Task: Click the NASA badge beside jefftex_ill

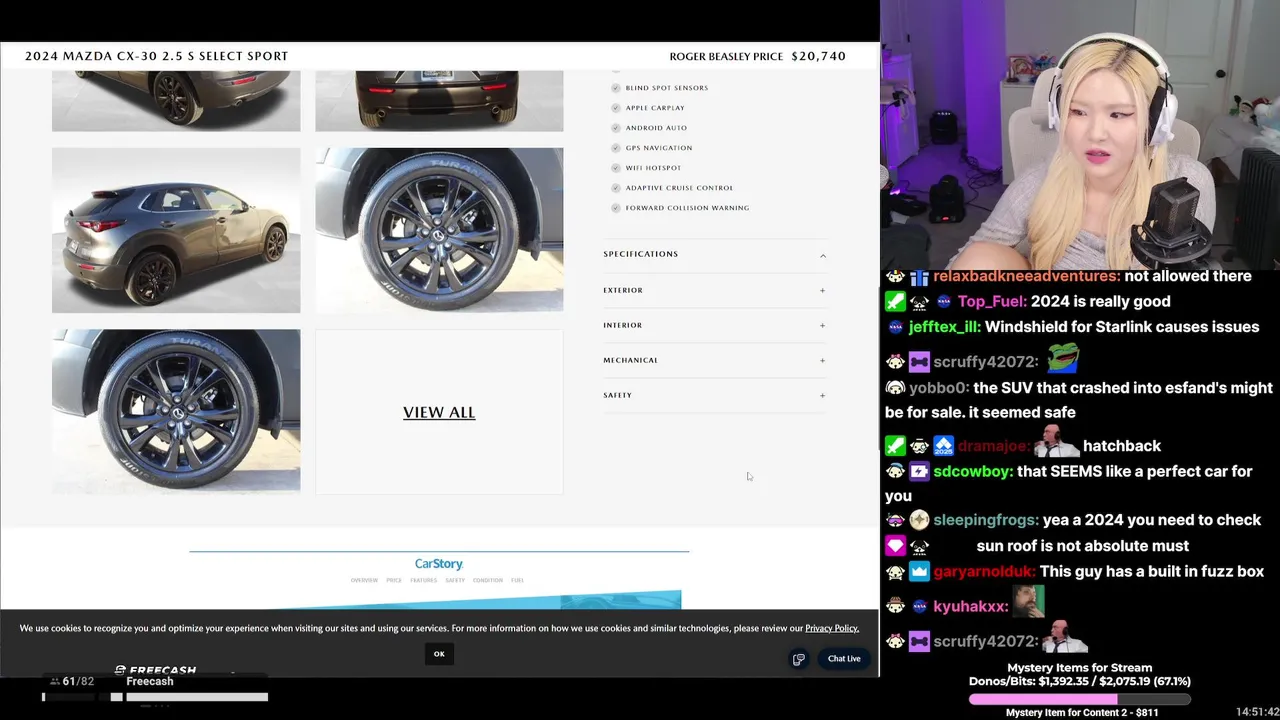Action: point(895,327)
